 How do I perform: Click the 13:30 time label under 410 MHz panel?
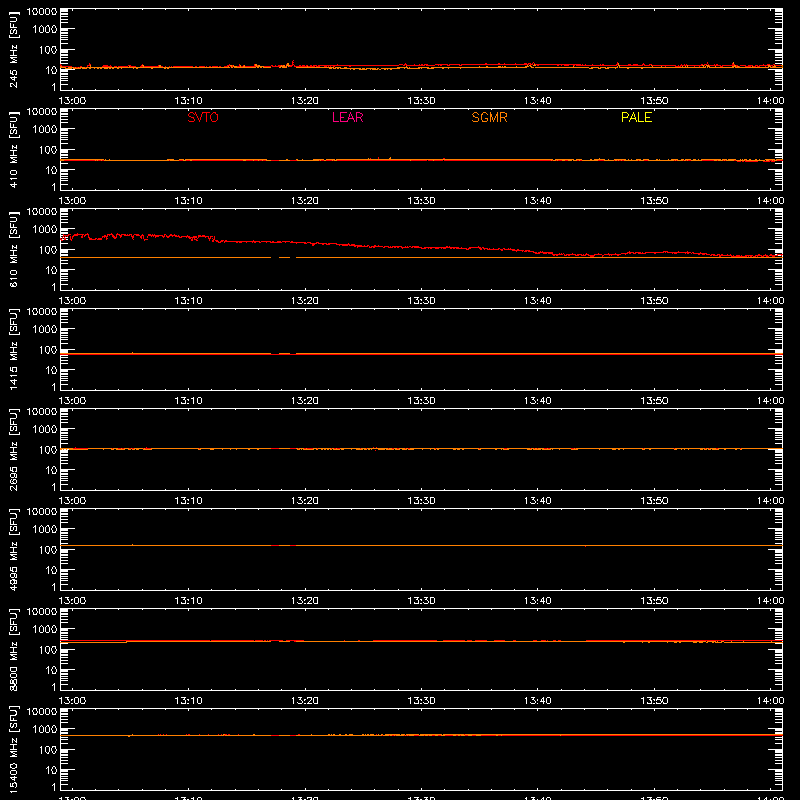(421, 201)
